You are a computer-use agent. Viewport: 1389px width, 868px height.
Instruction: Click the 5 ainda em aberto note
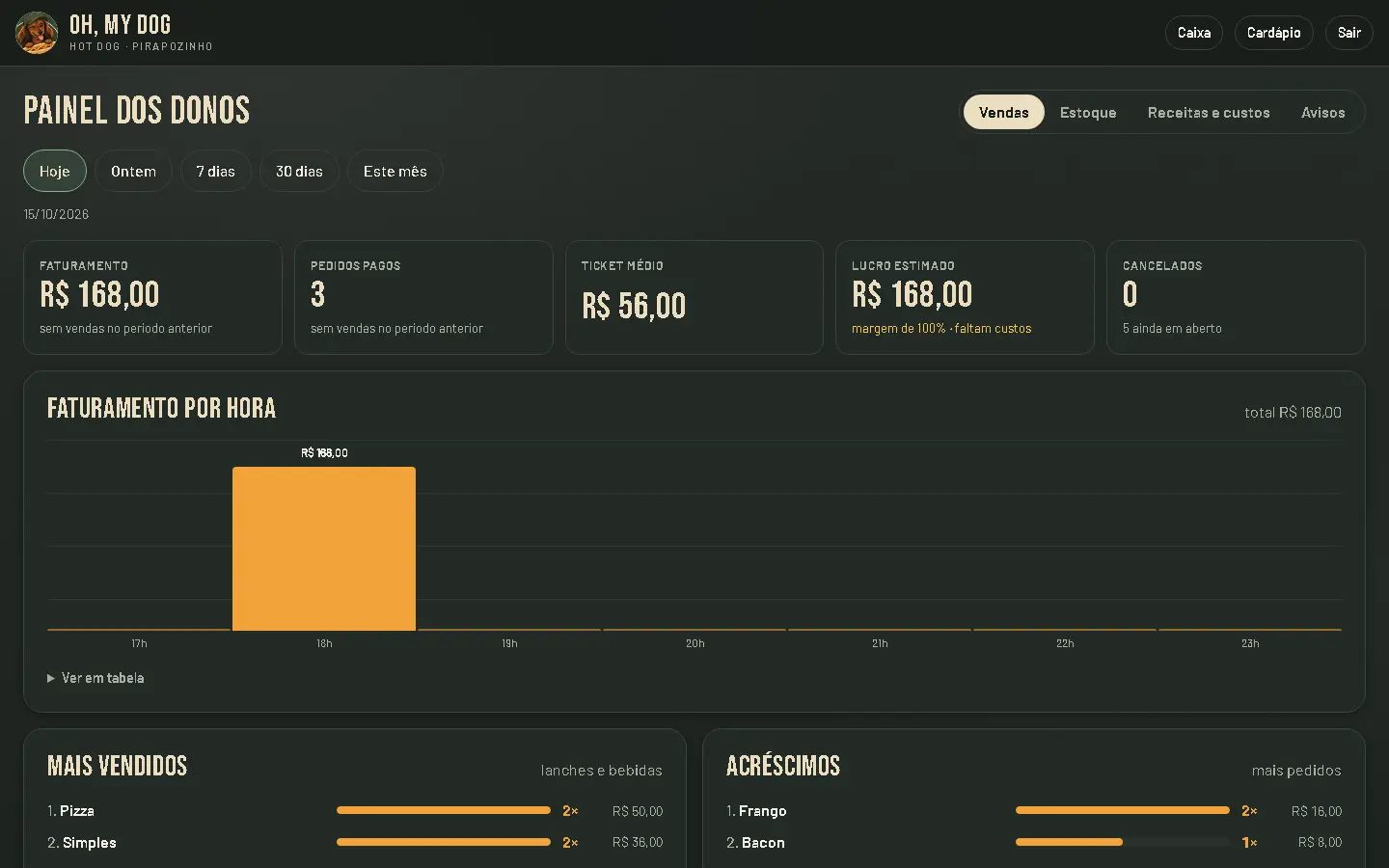pos(1172,329)
